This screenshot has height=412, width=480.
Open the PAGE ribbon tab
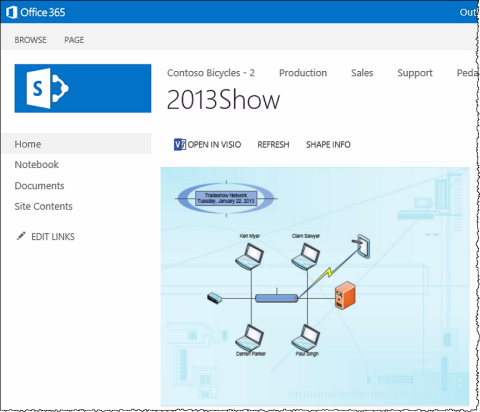[x=74, y=40]
